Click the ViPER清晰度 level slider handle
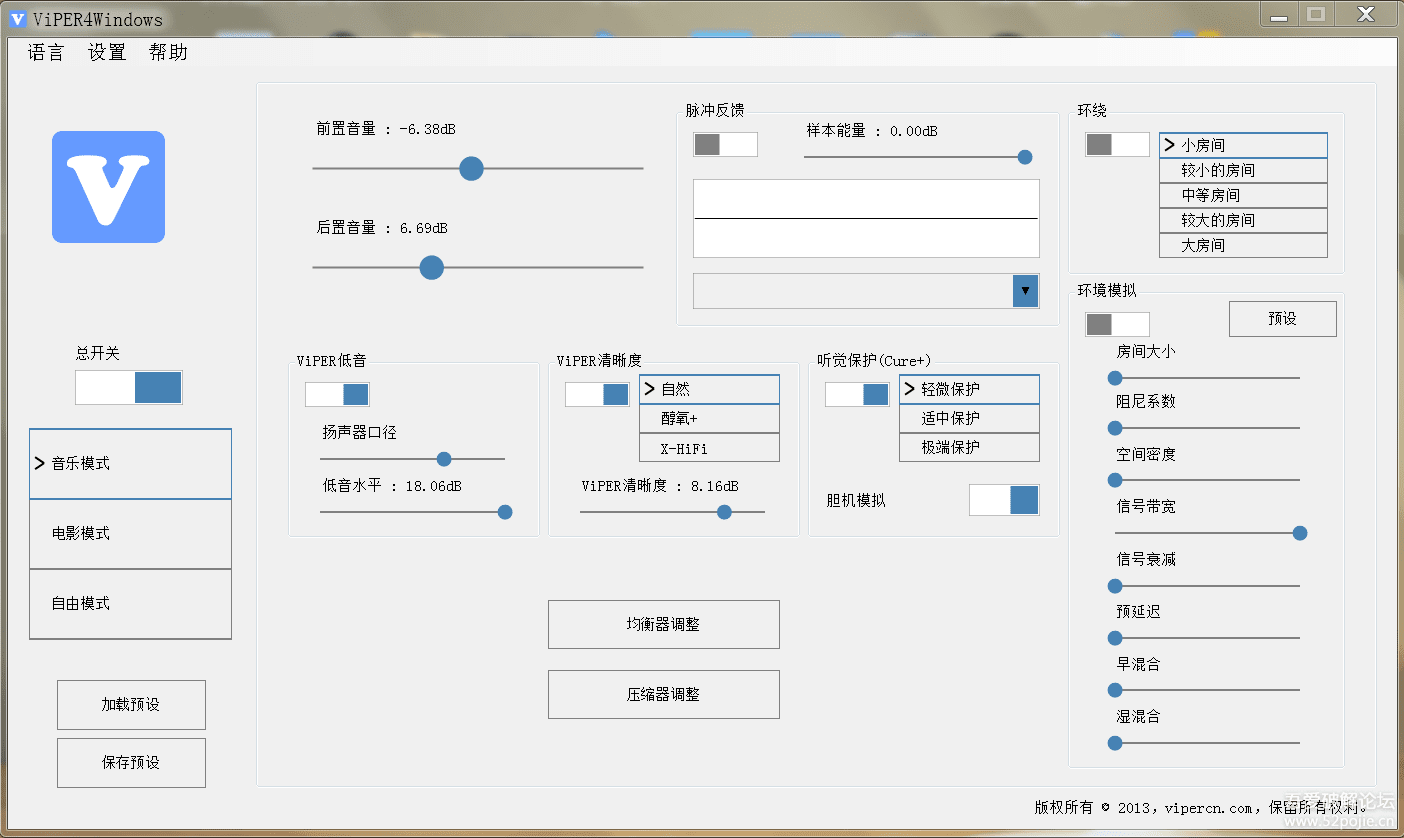 pos(724,512)
